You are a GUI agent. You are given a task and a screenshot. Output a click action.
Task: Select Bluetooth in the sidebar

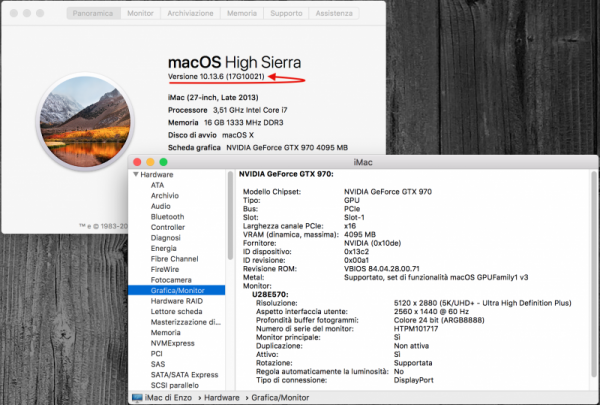pos(167,217)
